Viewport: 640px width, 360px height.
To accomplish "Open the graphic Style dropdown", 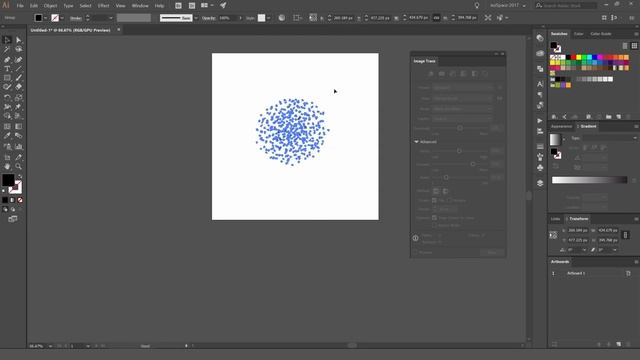I will 268,18.
